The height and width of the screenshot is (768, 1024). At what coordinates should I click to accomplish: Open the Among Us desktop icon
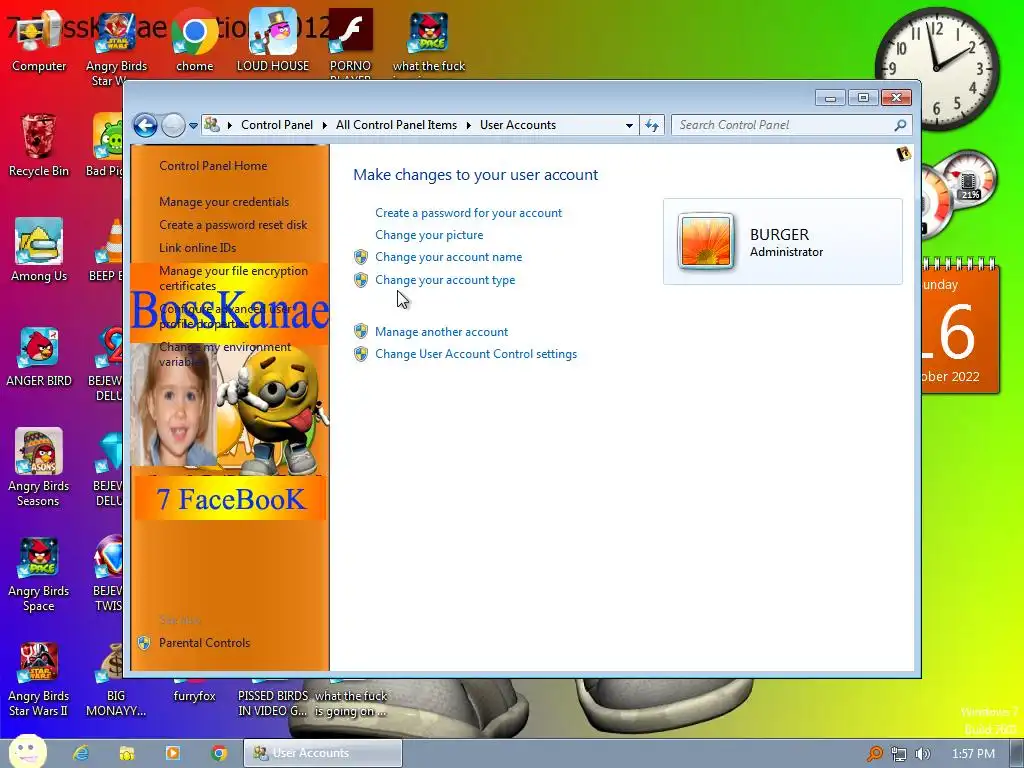[x=39, y=250]
